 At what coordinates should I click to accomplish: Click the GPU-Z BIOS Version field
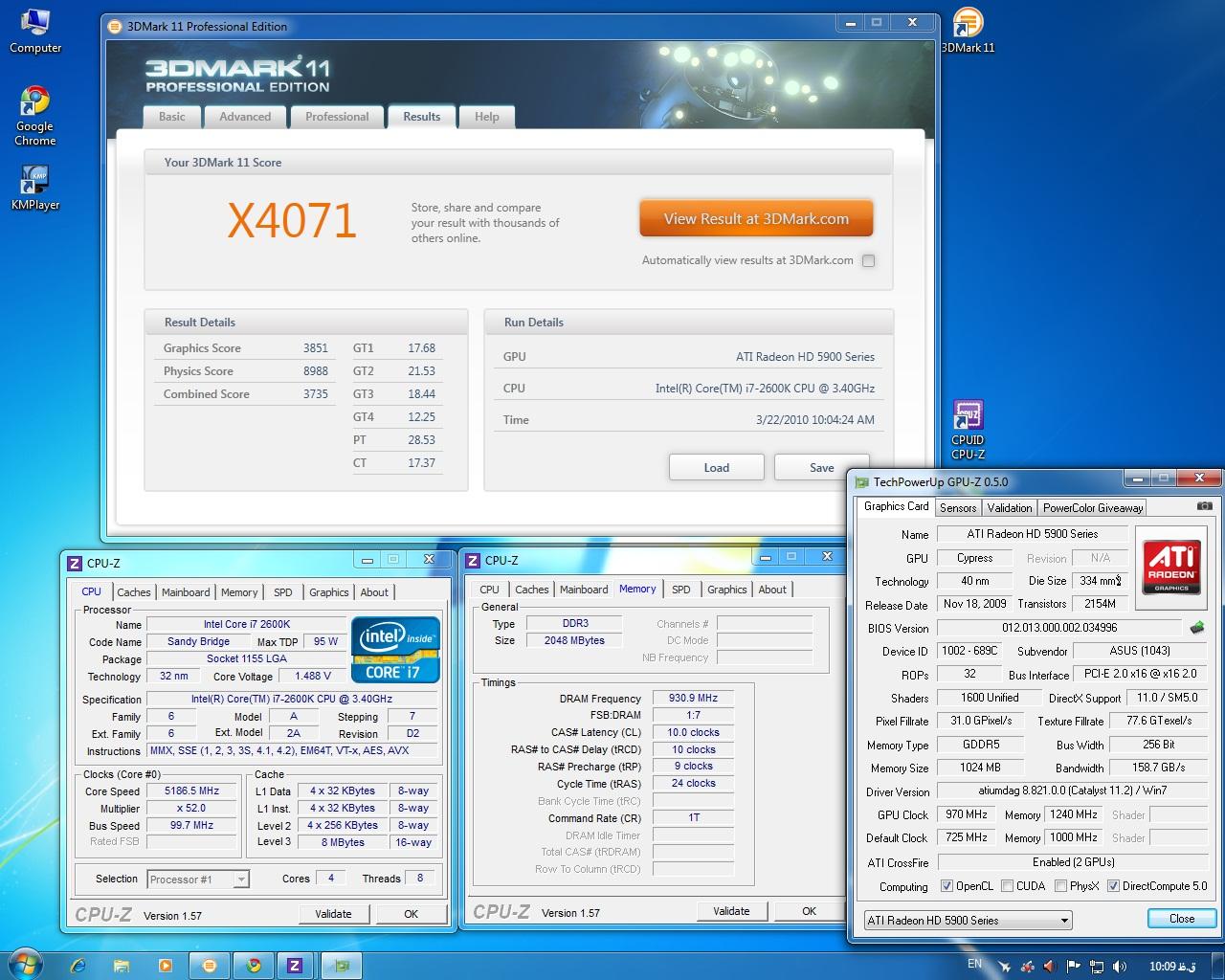1059,628
